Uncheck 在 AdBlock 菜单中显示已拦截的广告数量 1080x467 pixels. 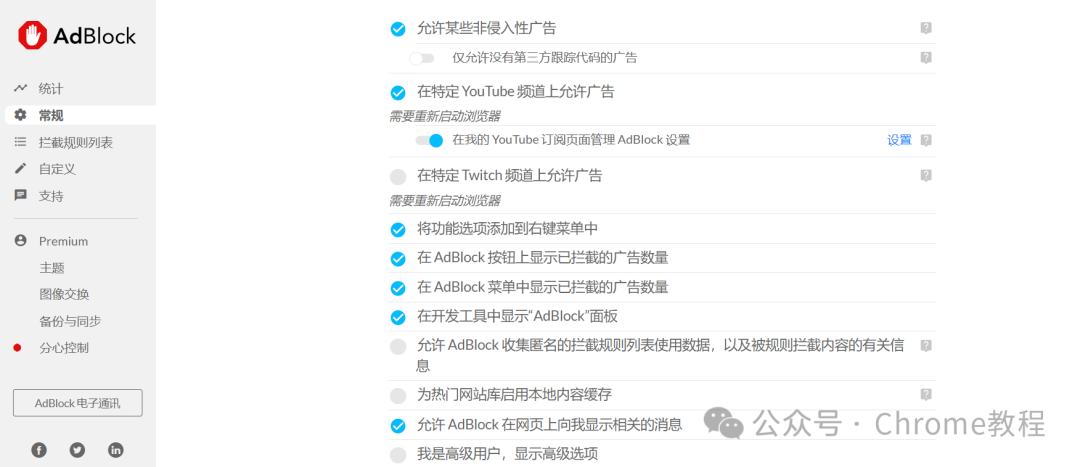[x=398, y=288]
